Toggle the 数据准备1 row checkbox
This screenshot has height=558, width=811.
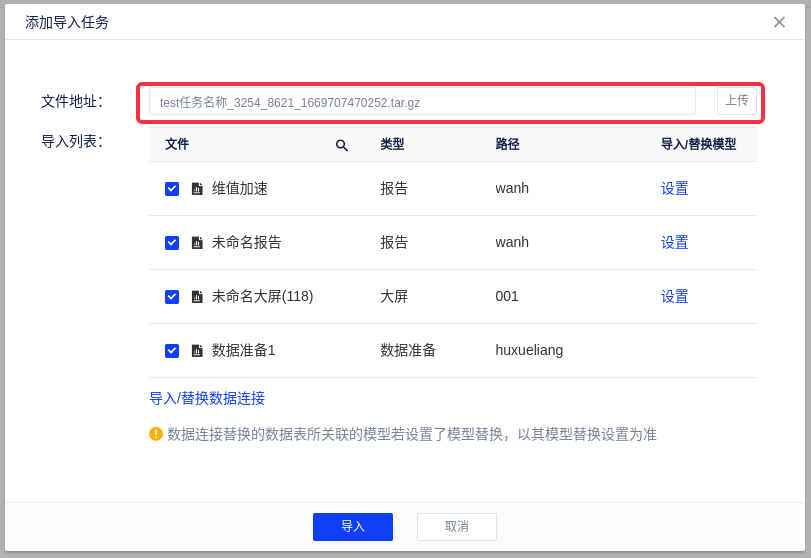point(172,351)
